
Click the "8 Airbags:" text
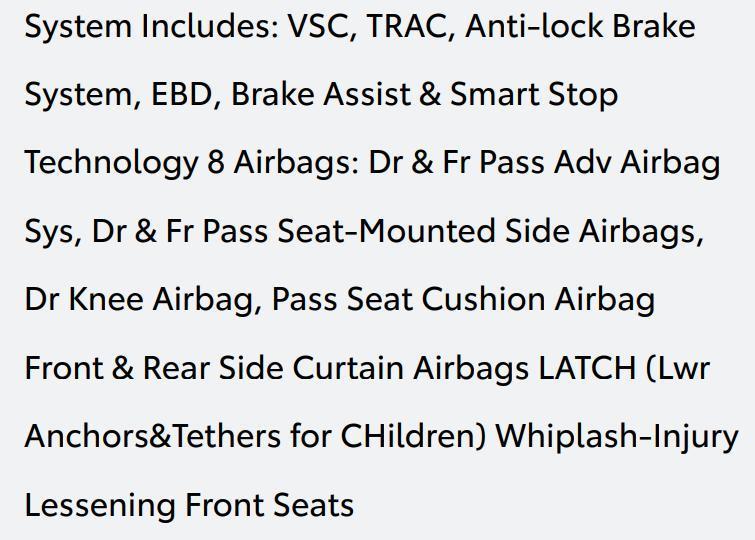point(283,163)
